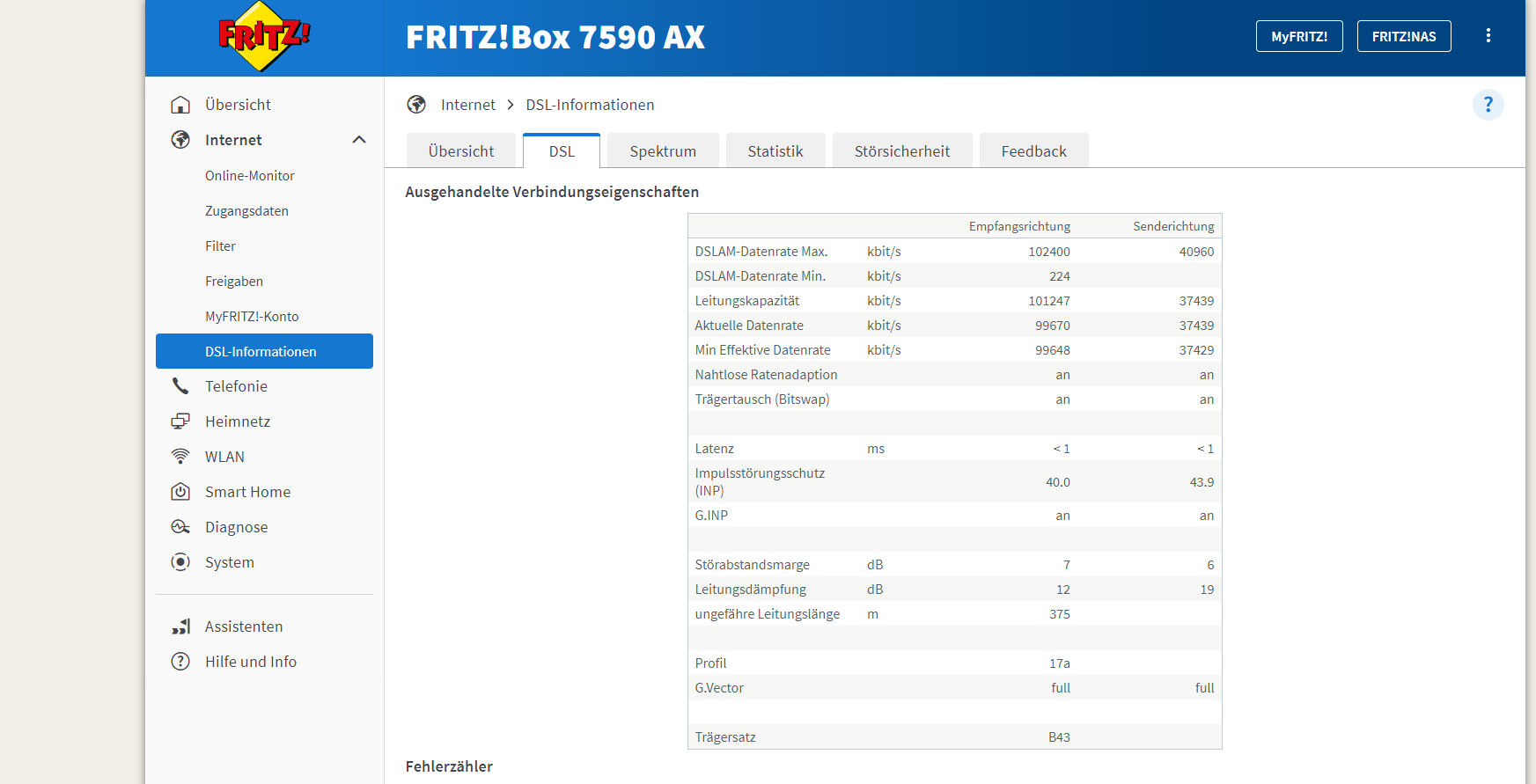Image resolution: width=1536 pixels, height=784 pixels.
Task: Click the globe icon in breadcrumb
Action: 416,105
